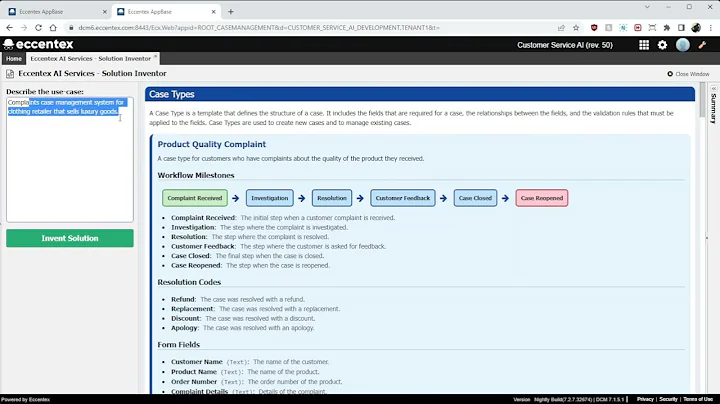Click the Workflow Milestones heading
This screenshot has width=720, height=404.
pos(196,175)
